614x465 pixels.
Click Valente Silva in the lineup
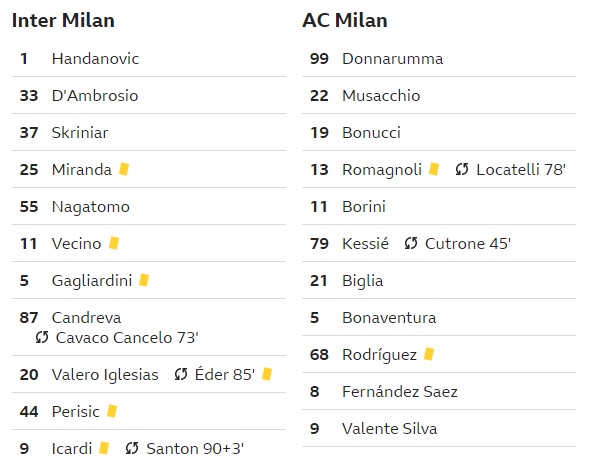[x=390, y=429]
